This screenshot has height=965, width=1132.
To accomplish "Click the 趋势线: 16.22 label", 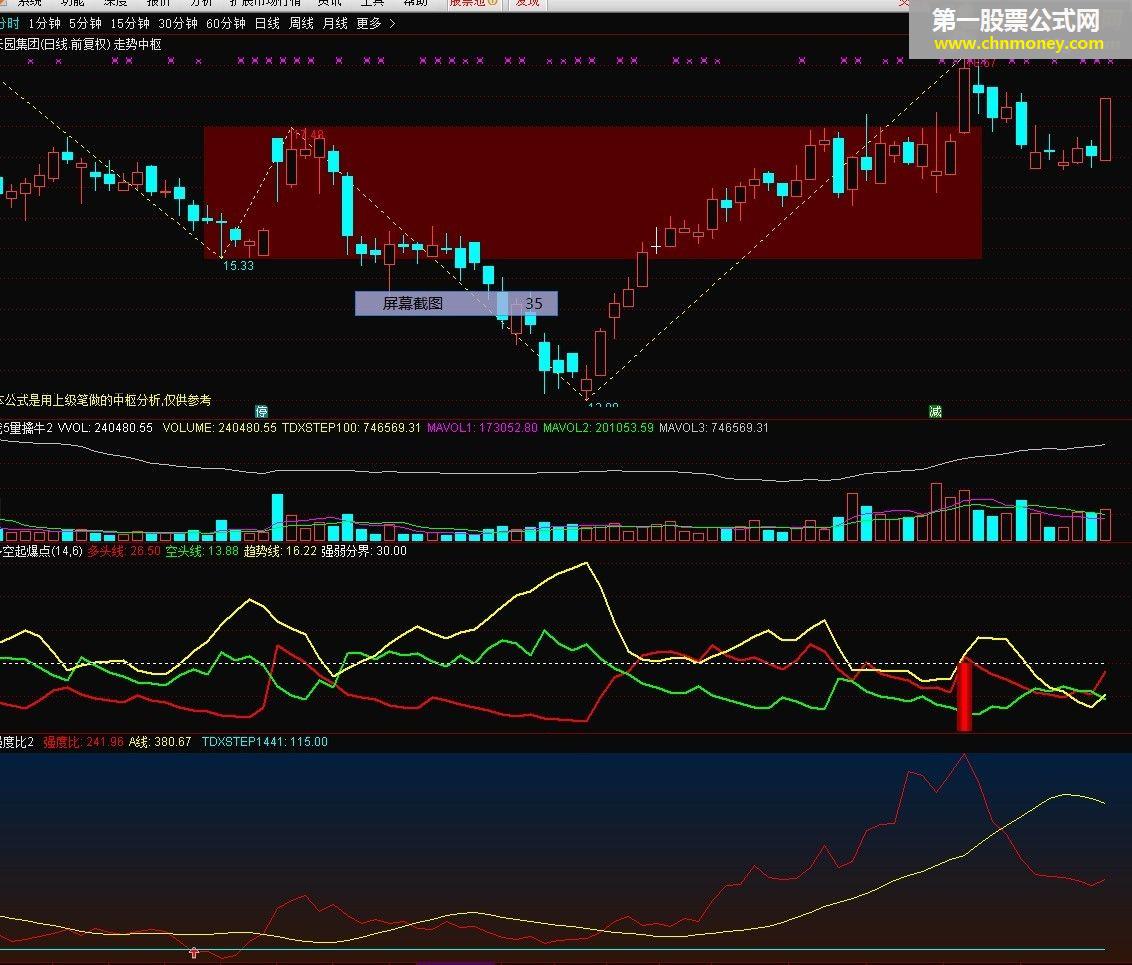I will [x=280, y=551].
